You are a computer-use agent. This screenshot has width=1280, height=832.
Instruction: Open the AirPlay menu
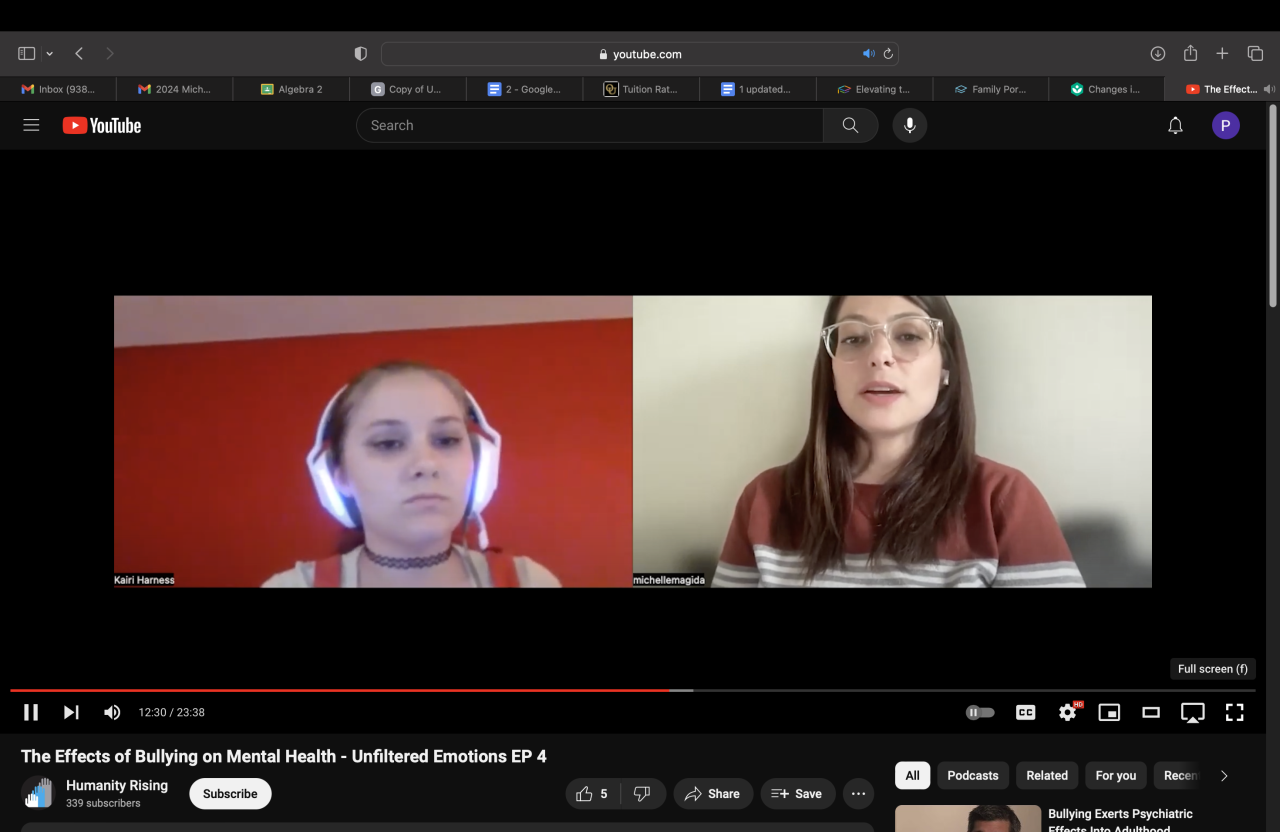tap(1192, 712)
